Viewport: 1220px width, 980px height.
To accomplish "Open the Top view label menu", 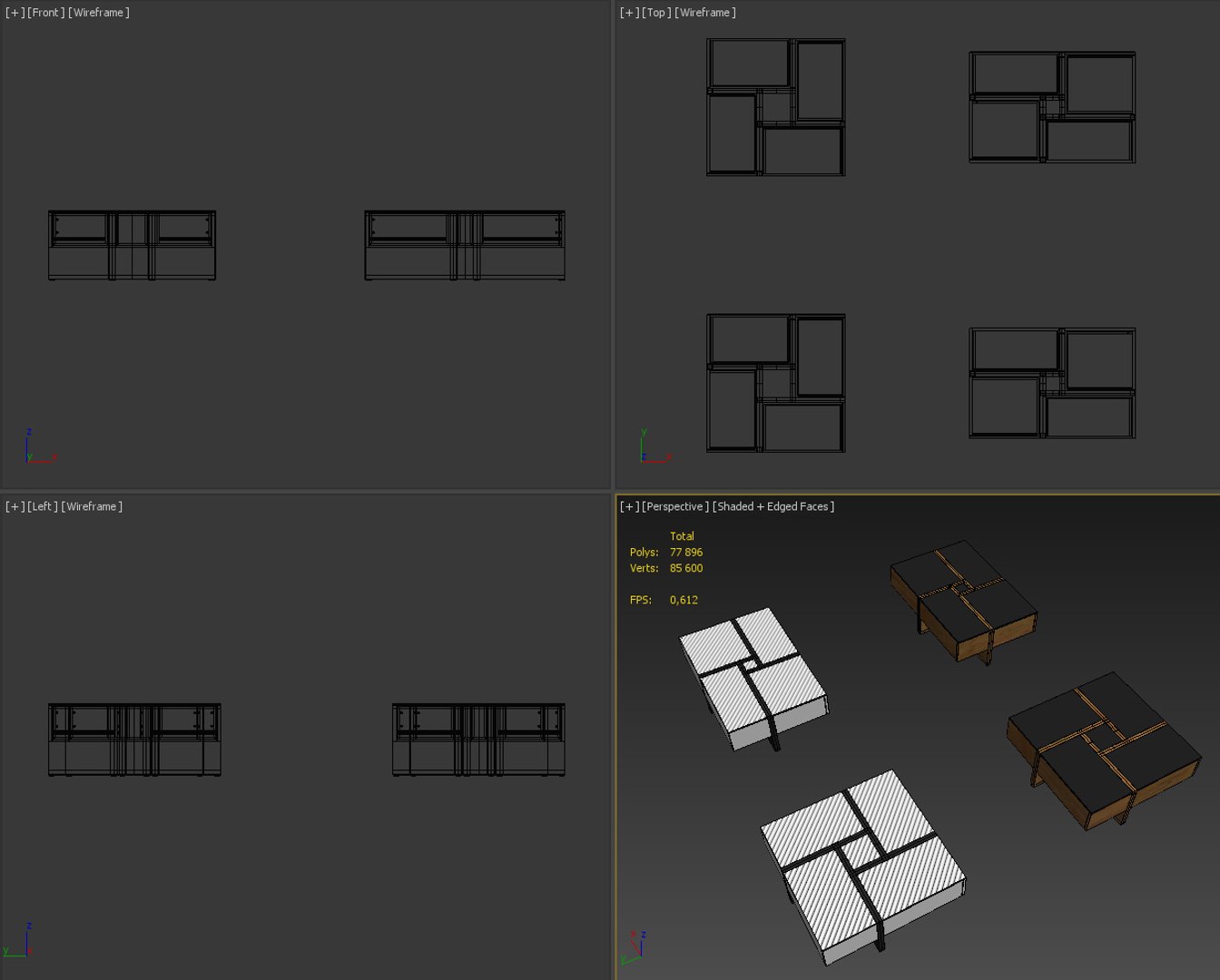I will click(x=656, y=13).
